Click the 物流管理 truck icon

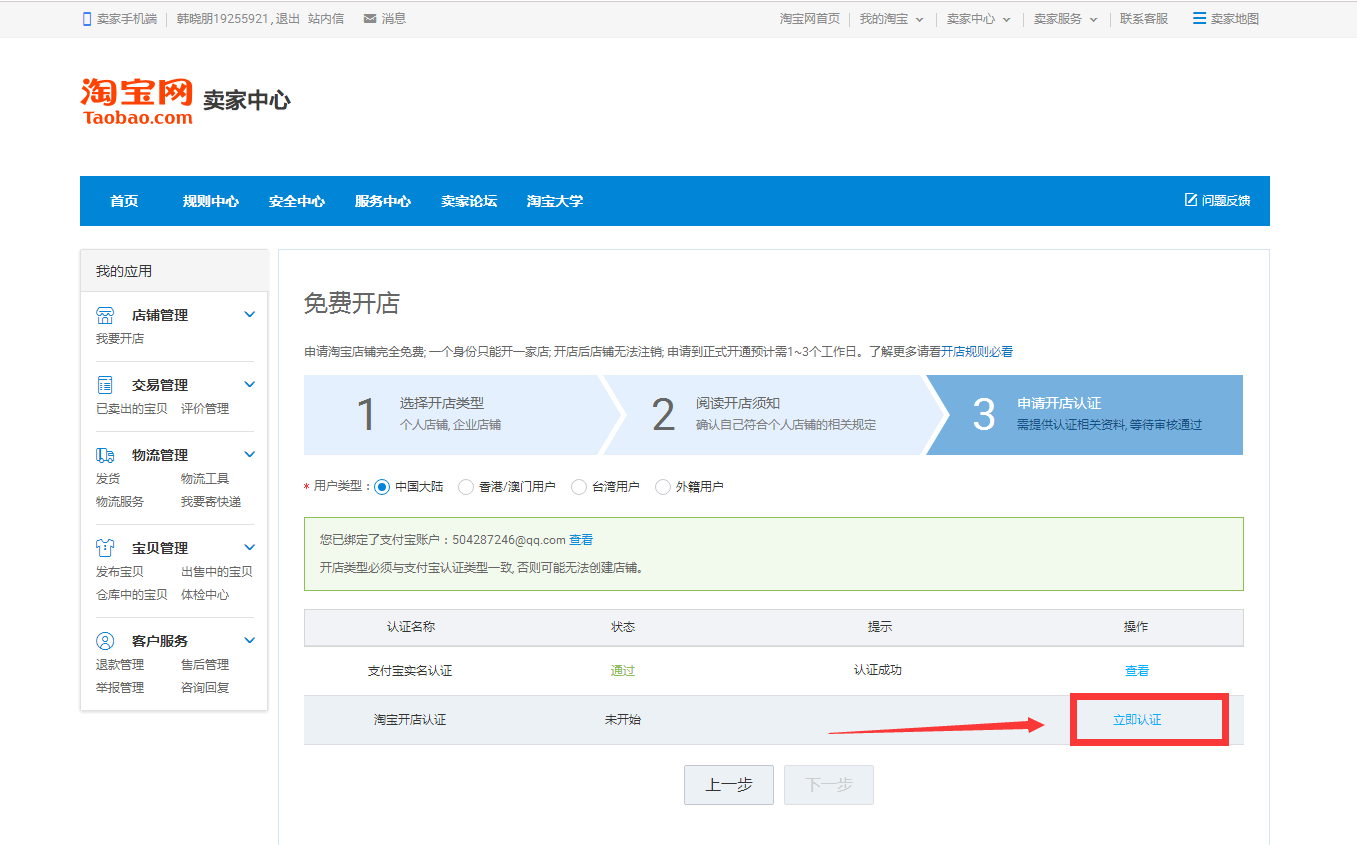(105, 455)
